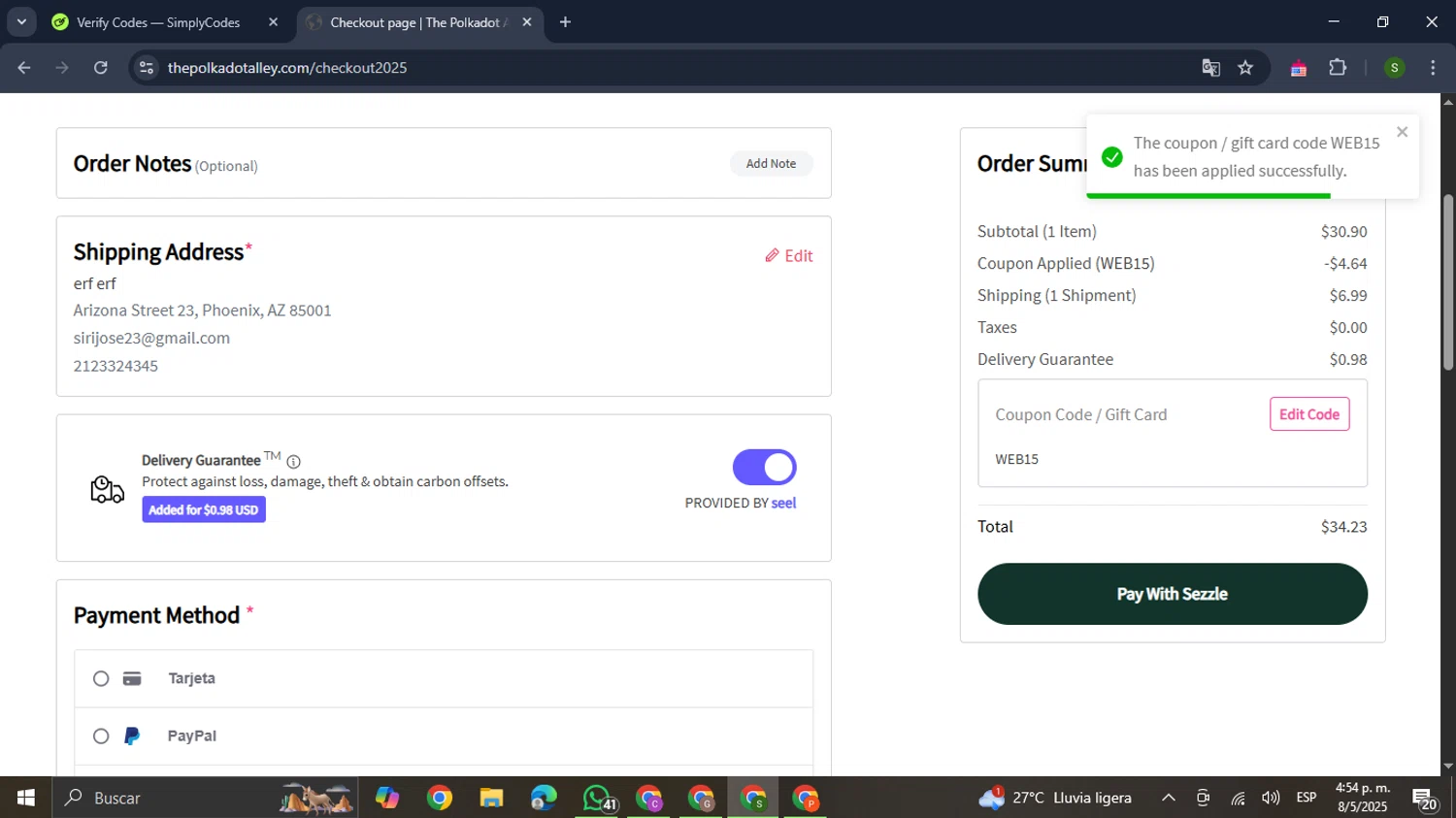Click the Delivery Guarantee info icon
This screenshot has width=1456, height=818.
pyautogui.click(x=293, y=462)
